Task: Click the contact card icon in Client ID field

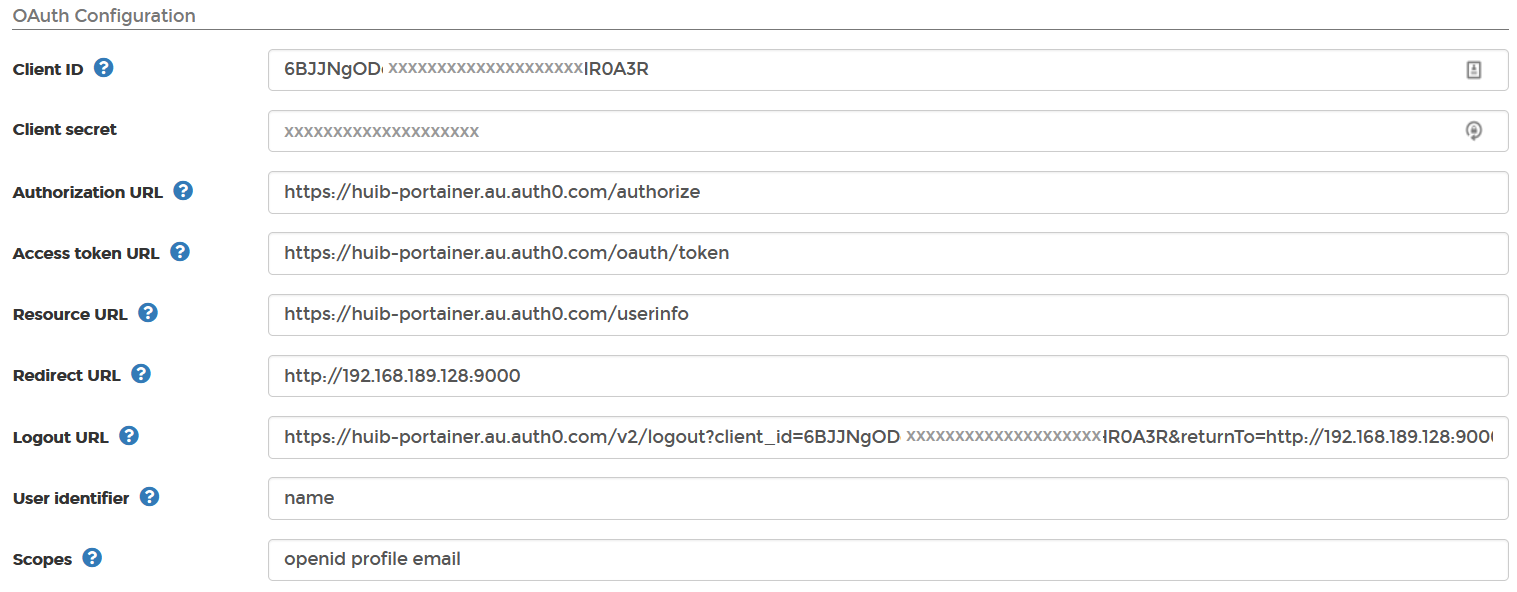Action: pos(1473,69)
